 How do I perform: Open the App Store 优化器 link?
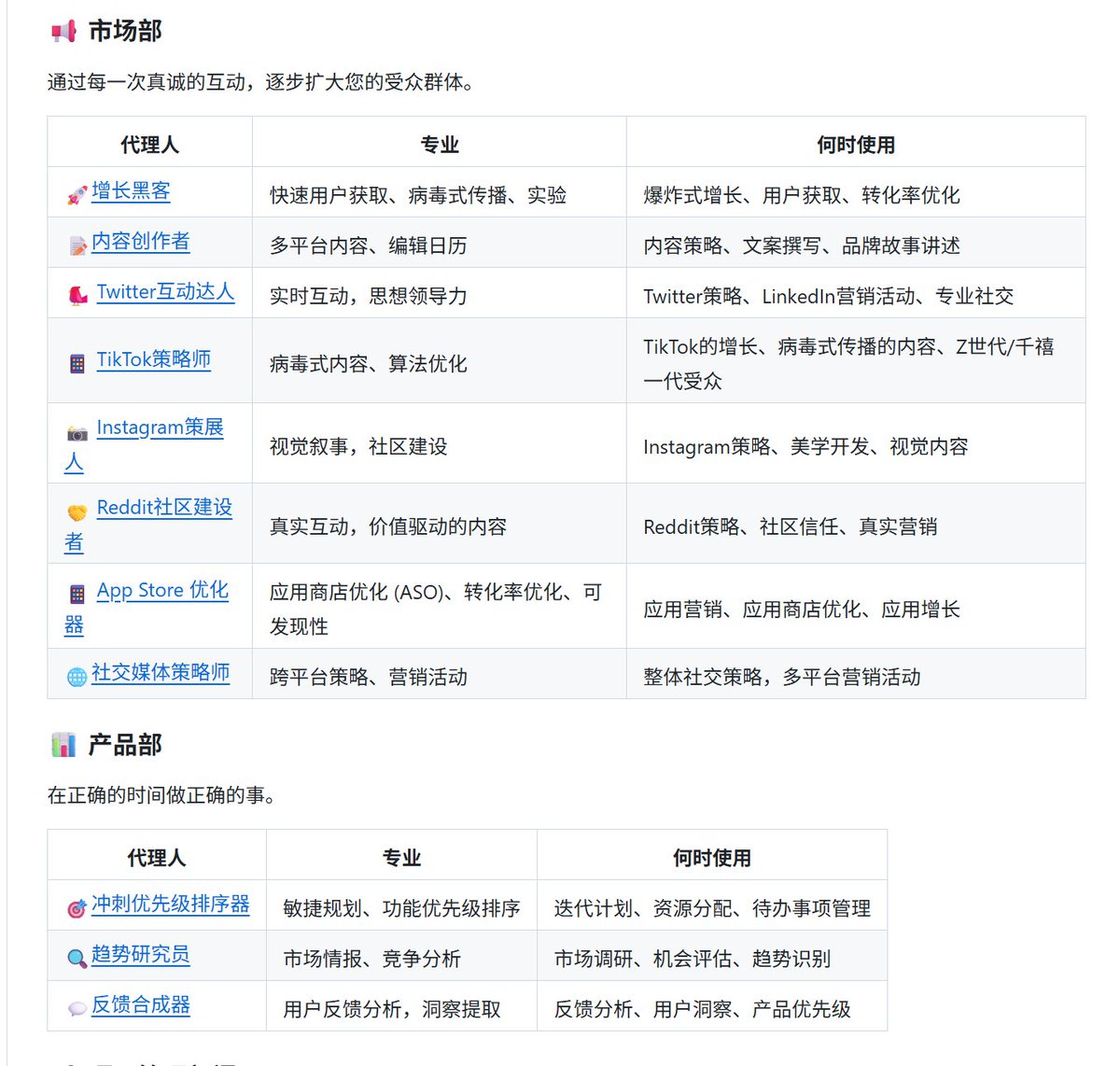[x=162, y=591]
